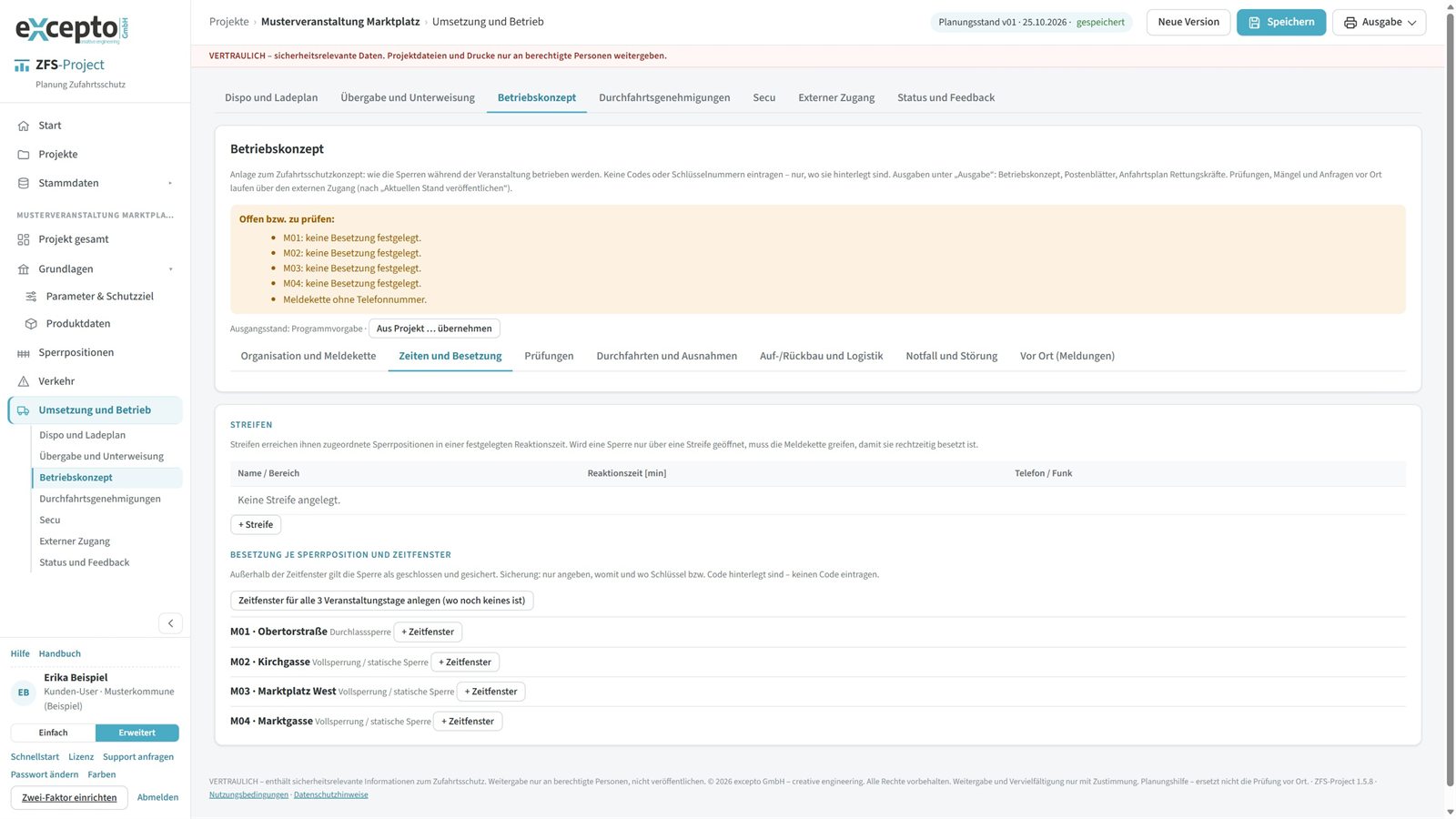
Task: Open the Ausgabe dropdown menu
Action: point(1380,22)
